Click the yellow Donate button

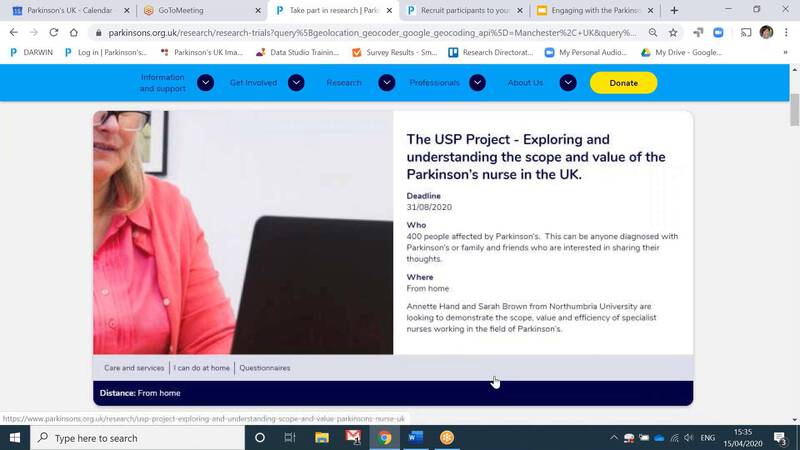623,83
